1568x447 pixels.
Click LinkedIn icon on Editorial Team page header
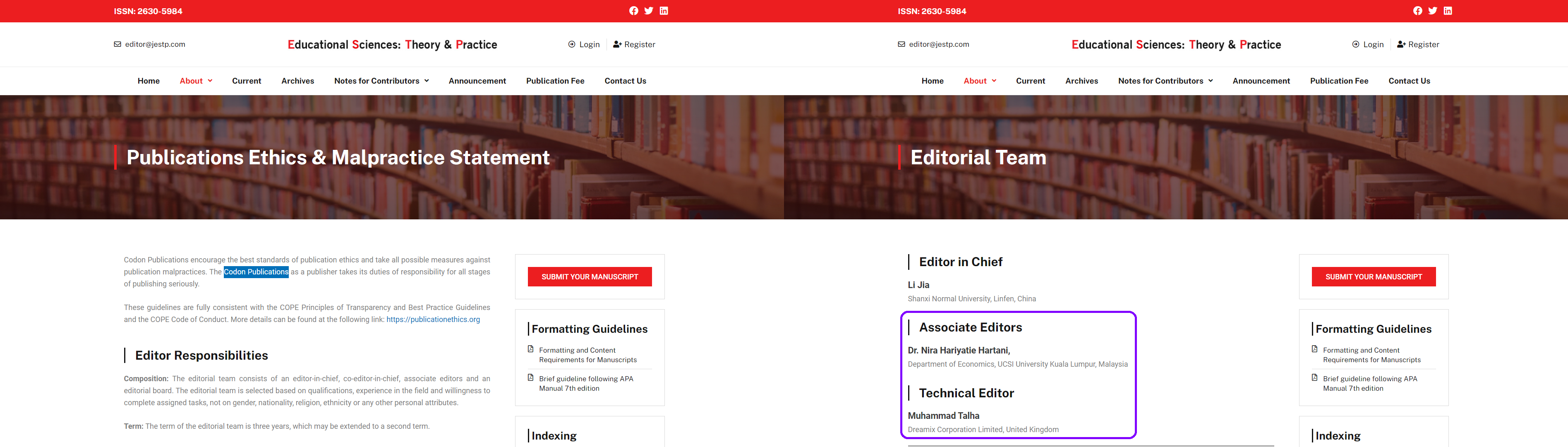click(1448, 11)
